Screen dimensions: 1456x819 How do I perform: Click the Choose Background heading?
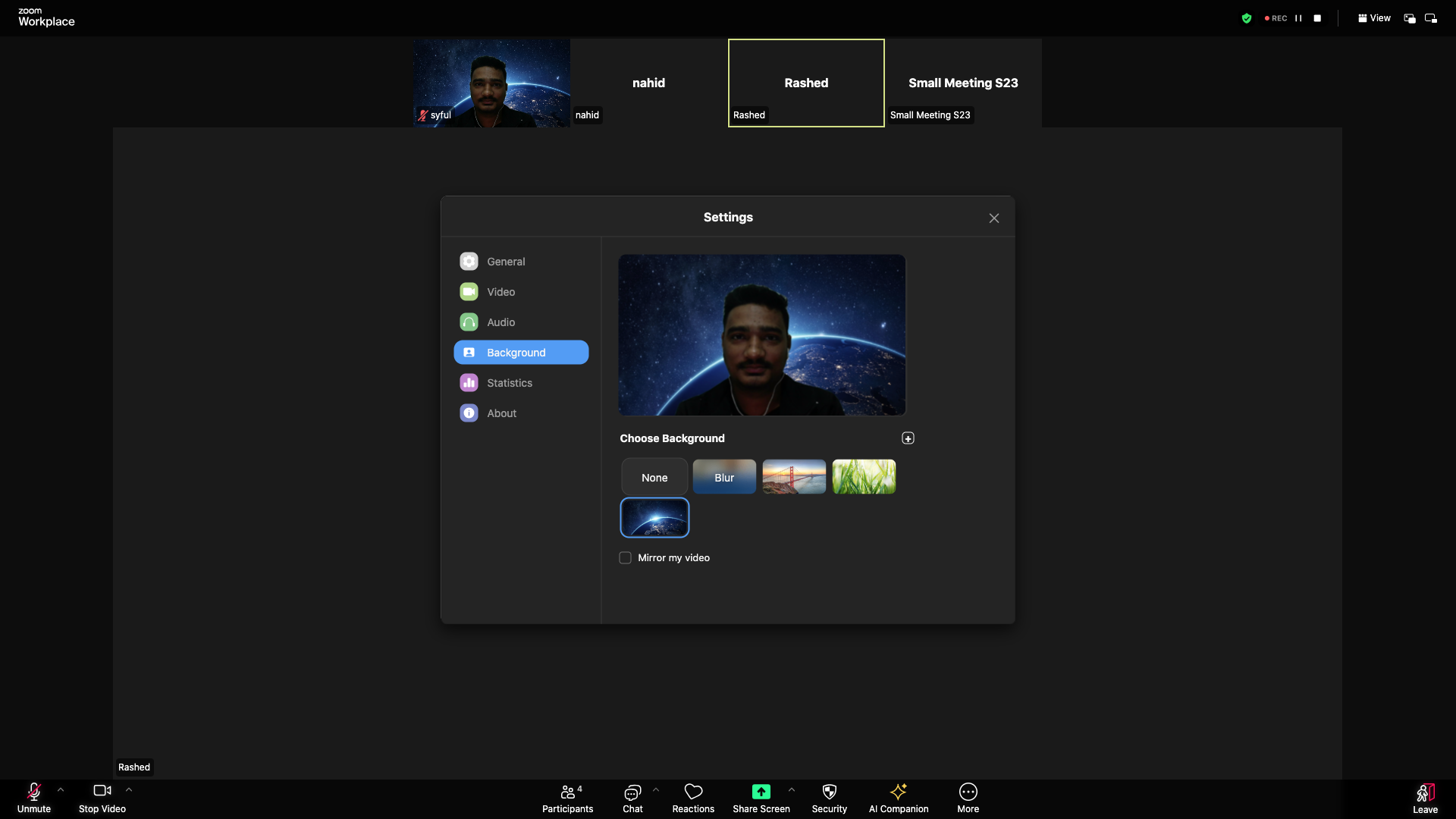[672, 438]
